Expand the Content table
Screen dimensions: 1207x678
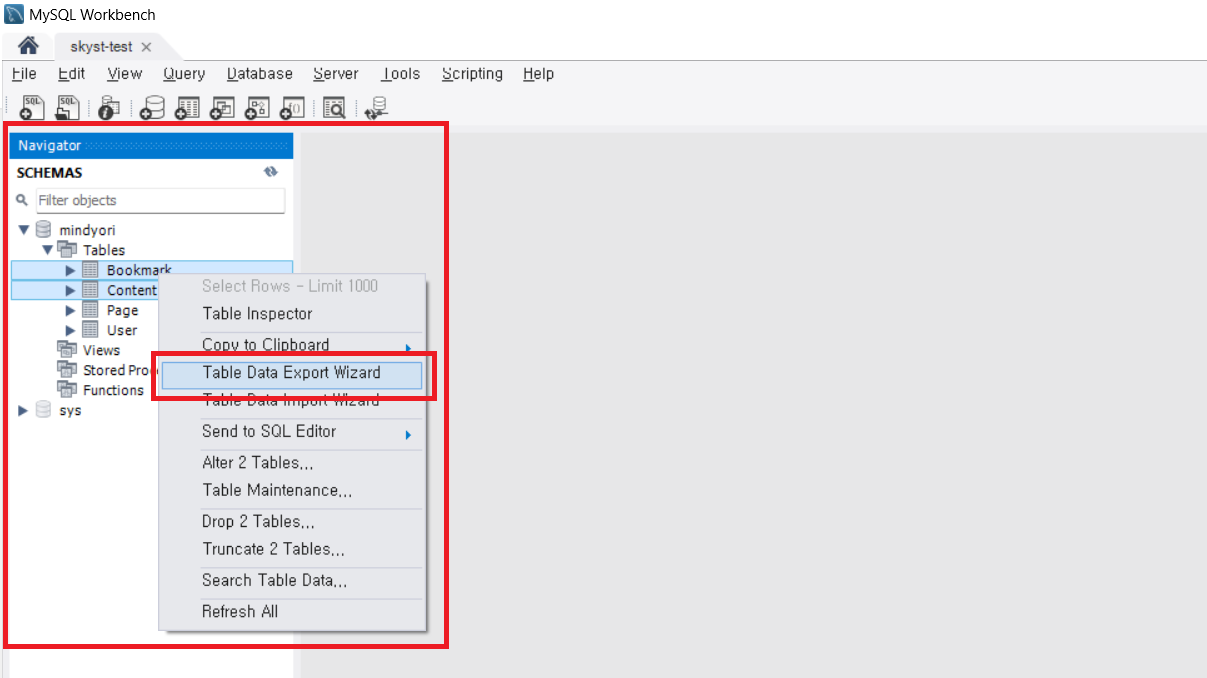point(70,290)
